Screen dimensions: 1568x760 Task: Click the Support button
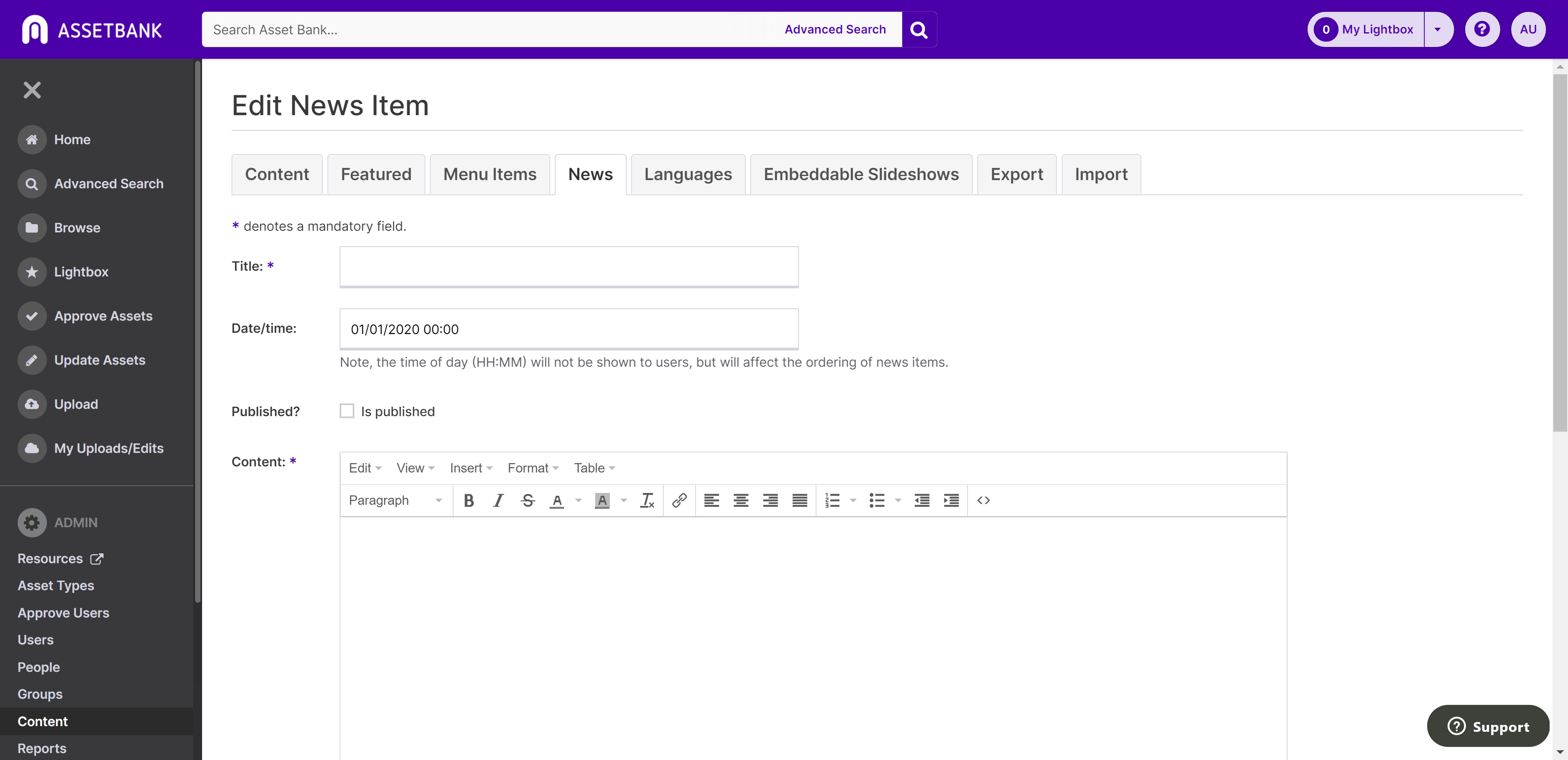coord(1488,726)
